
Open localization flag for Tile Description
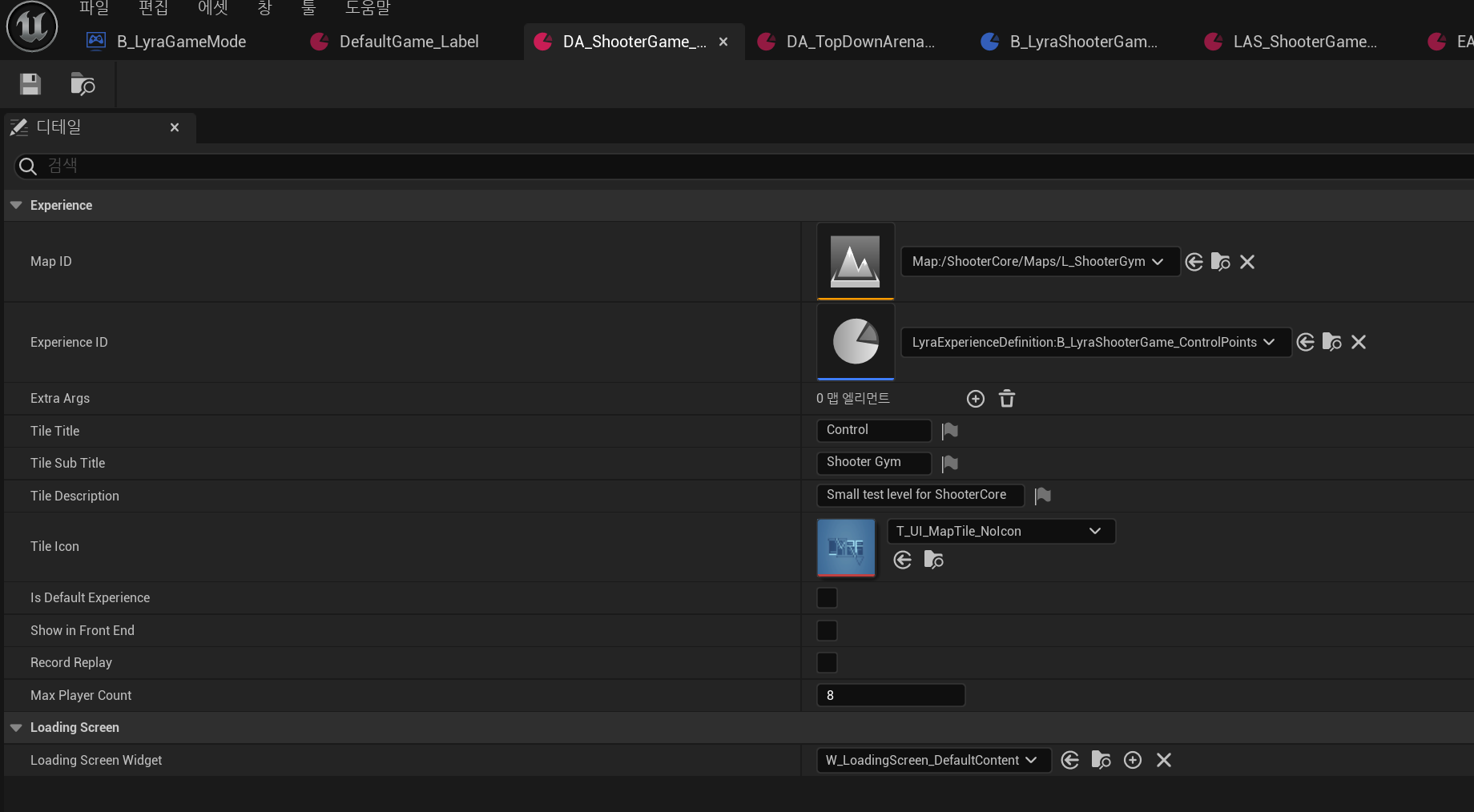(1042, 496)
